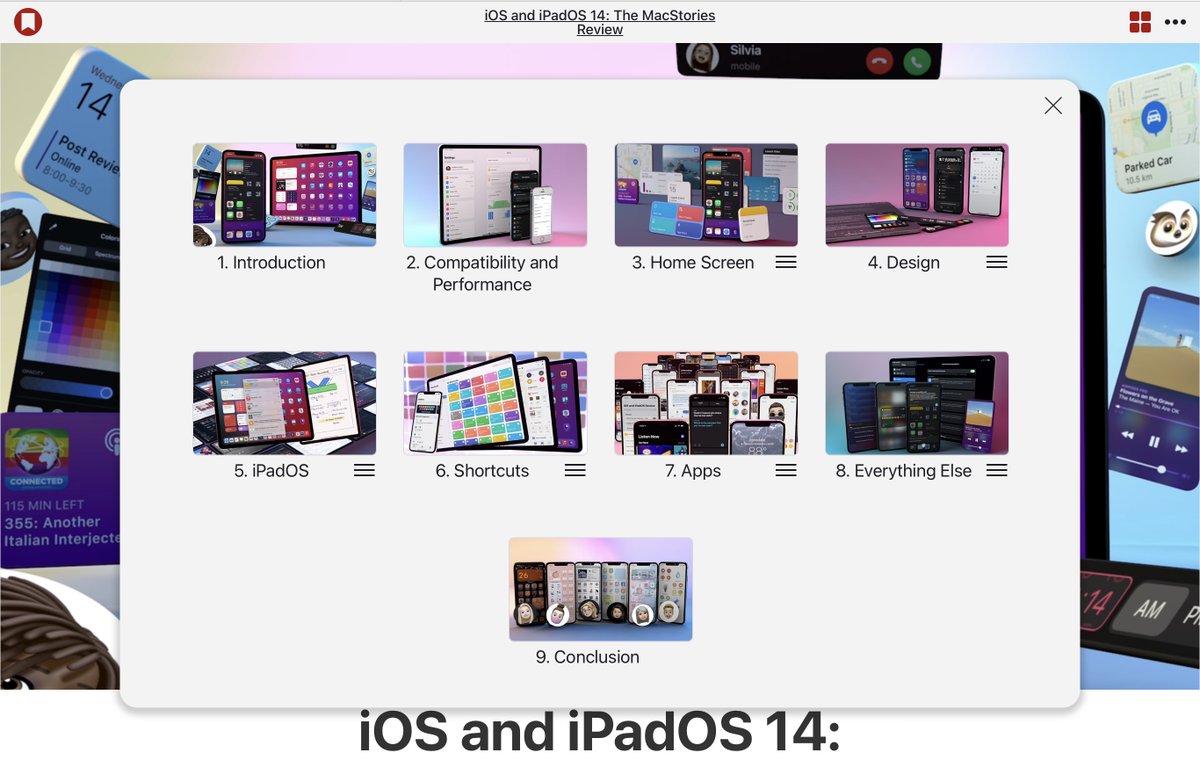The image size is (1200, 760).
Task: Go to '1. Introduction' label
Action: 271,262
